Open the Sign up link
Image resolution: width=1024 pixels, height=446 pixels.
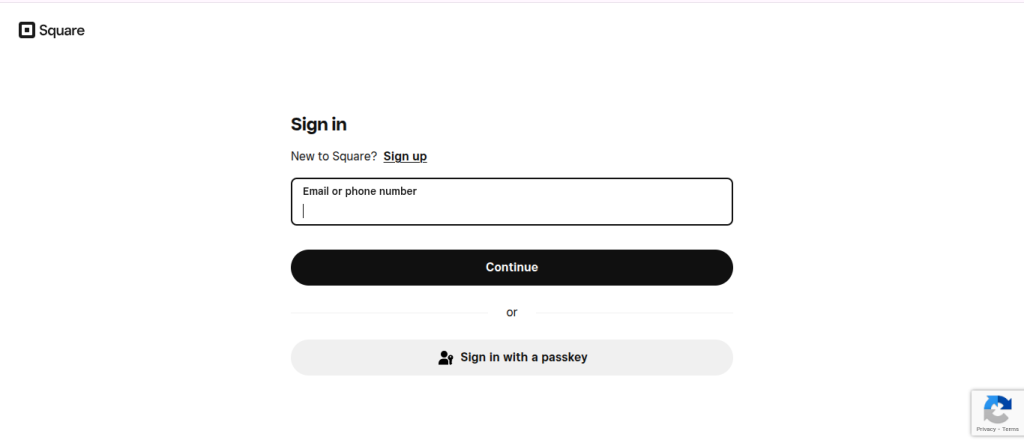coord(405,156)
